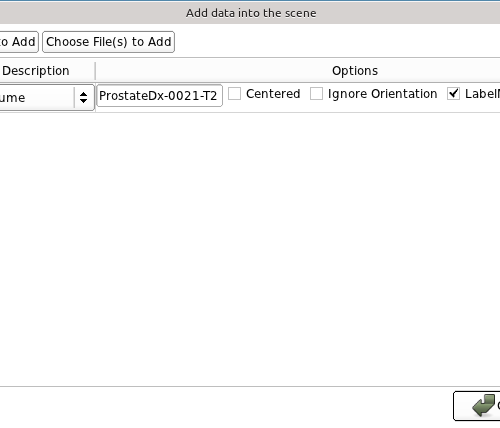Click Choose File(s) to Add button
This screenshot has height=428, width=500.
(108, 42)
